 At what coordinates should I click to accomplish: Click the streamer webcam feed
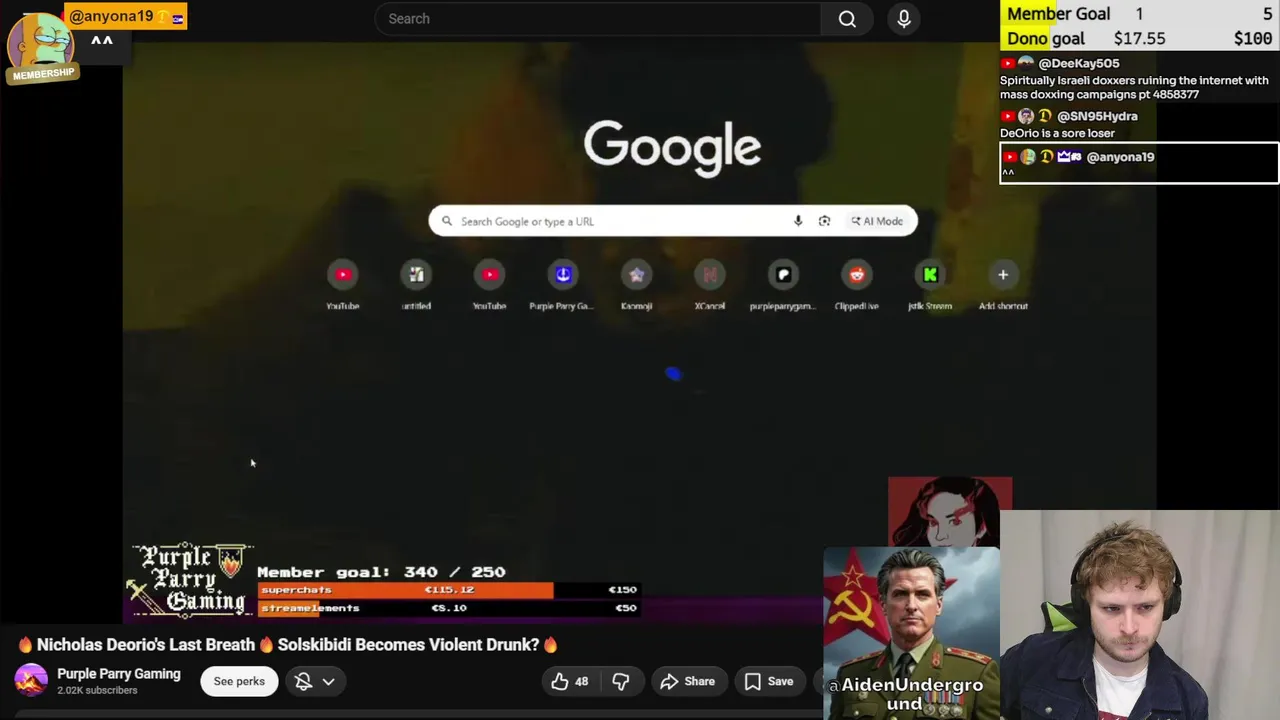[x=1140, y=615]
